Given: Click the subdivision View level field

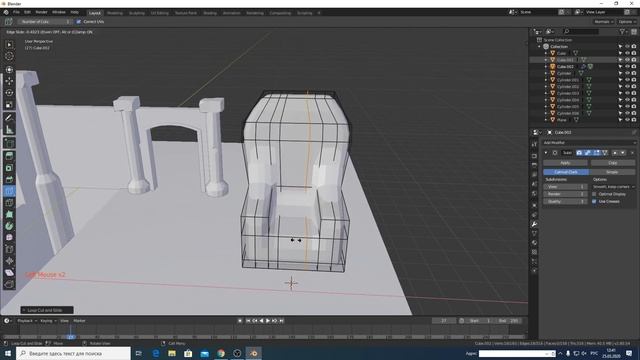Looking at the screenshot, I should [565, 187].
